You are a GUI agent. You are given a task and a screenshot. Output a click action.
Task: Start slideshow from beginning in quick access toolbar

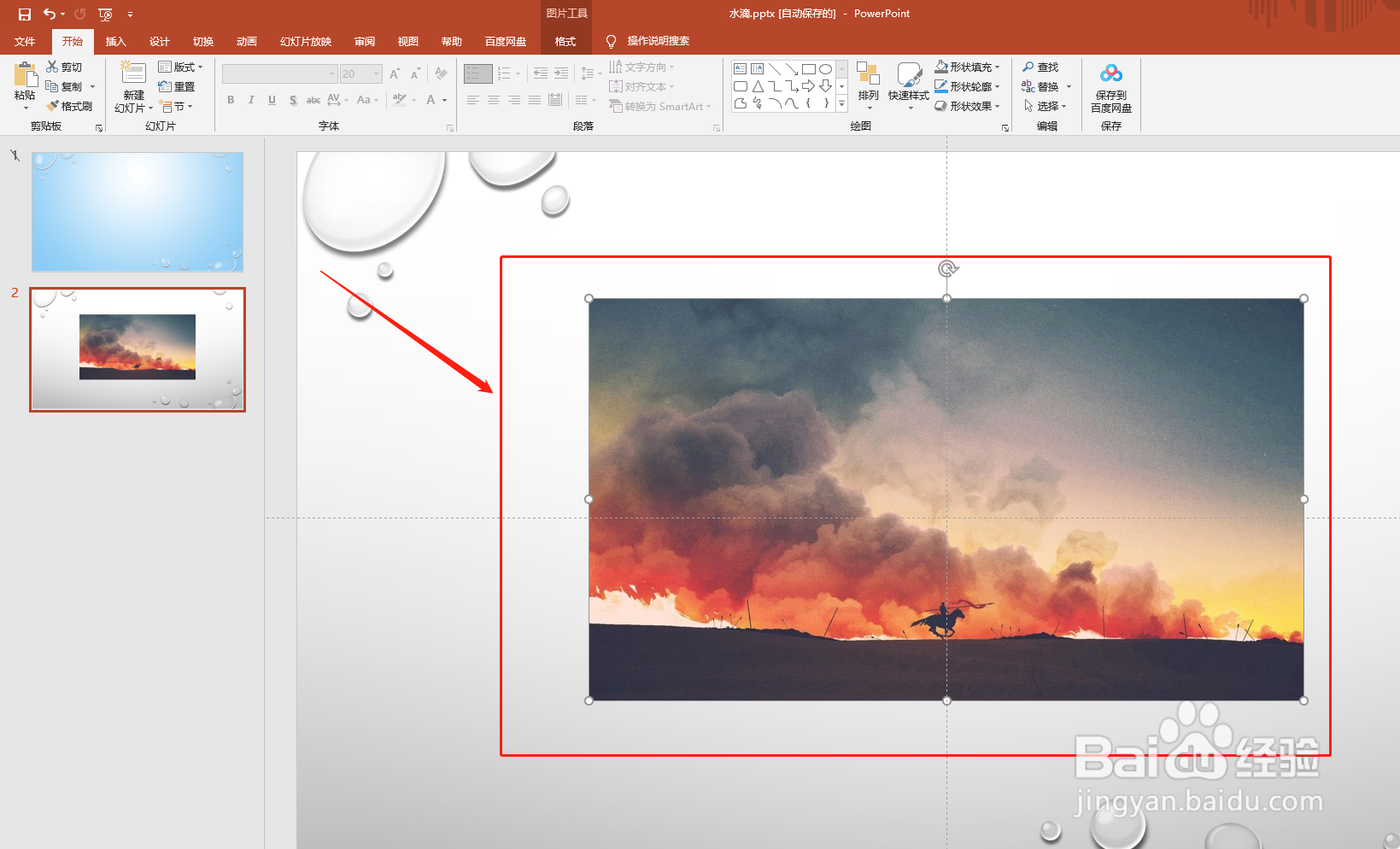point(106,14)
